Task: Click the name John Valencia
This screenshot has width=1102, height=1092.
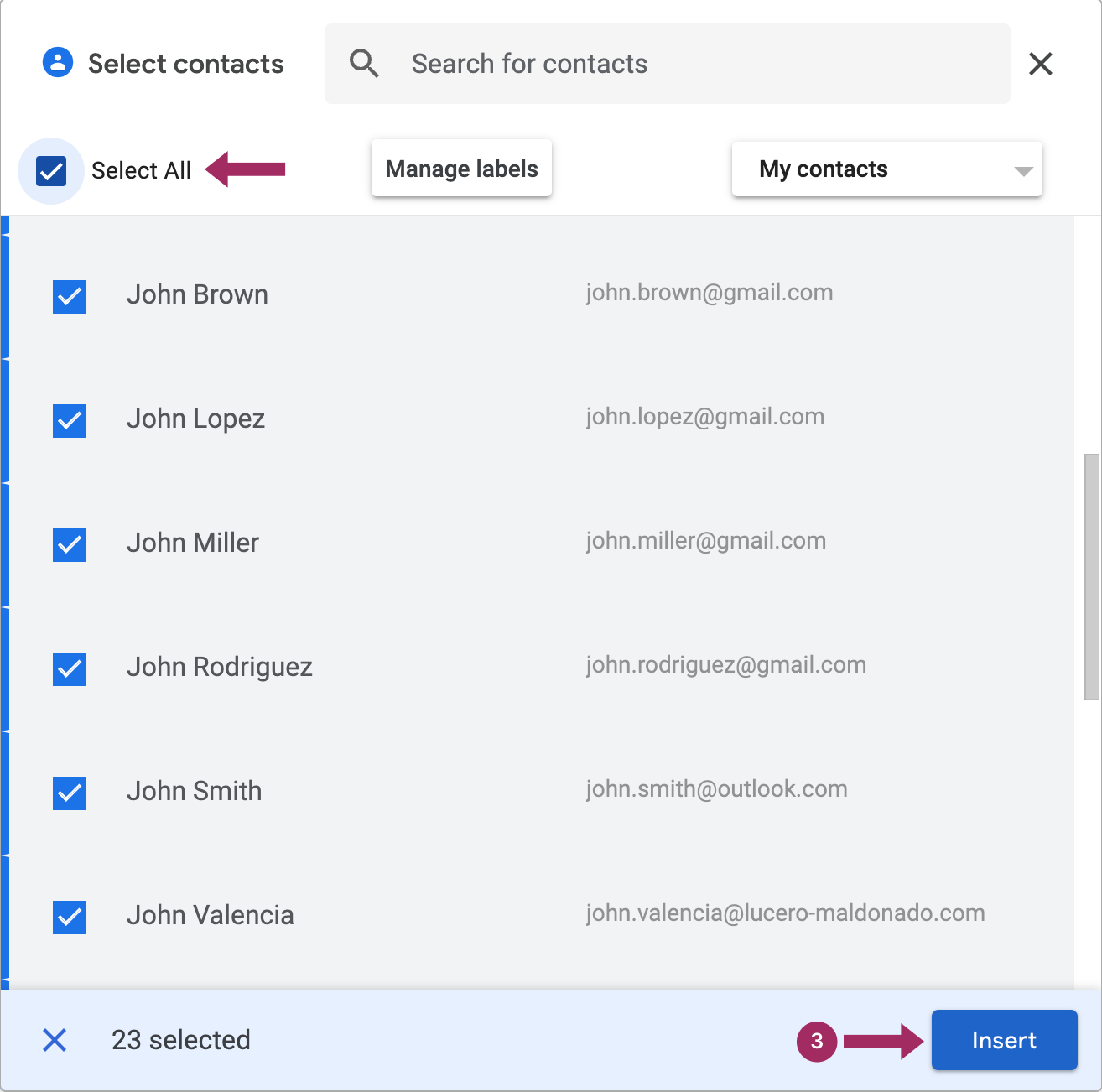Action: point(211,915)
